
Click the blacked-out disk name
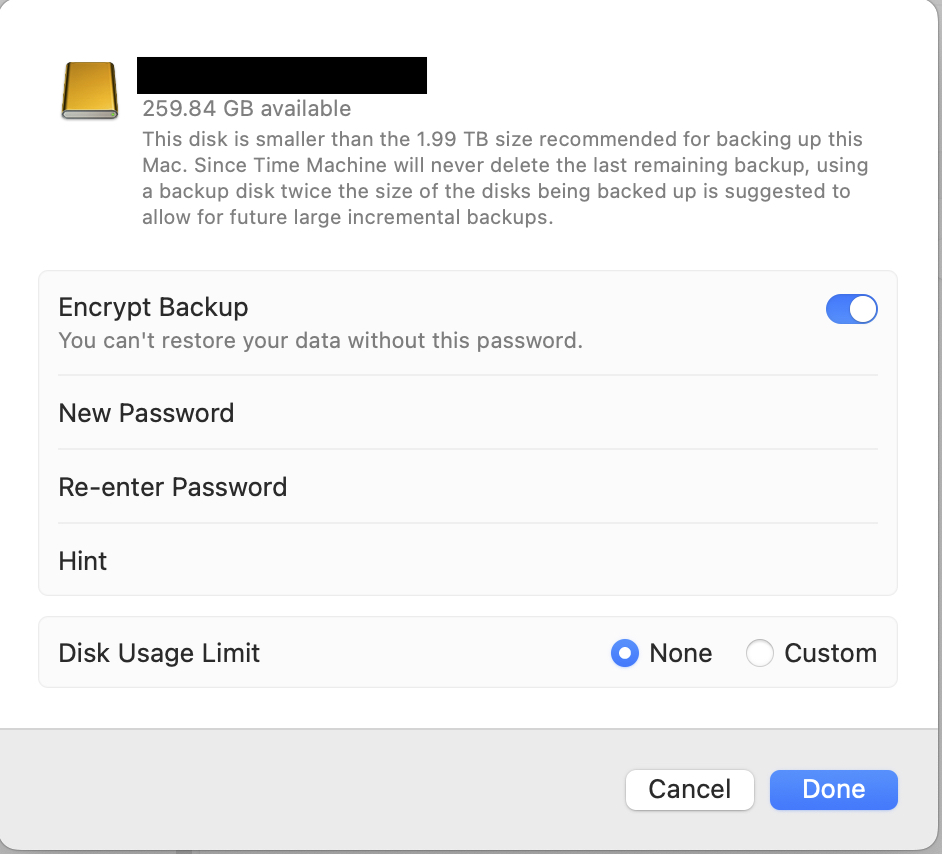[282, 75]
